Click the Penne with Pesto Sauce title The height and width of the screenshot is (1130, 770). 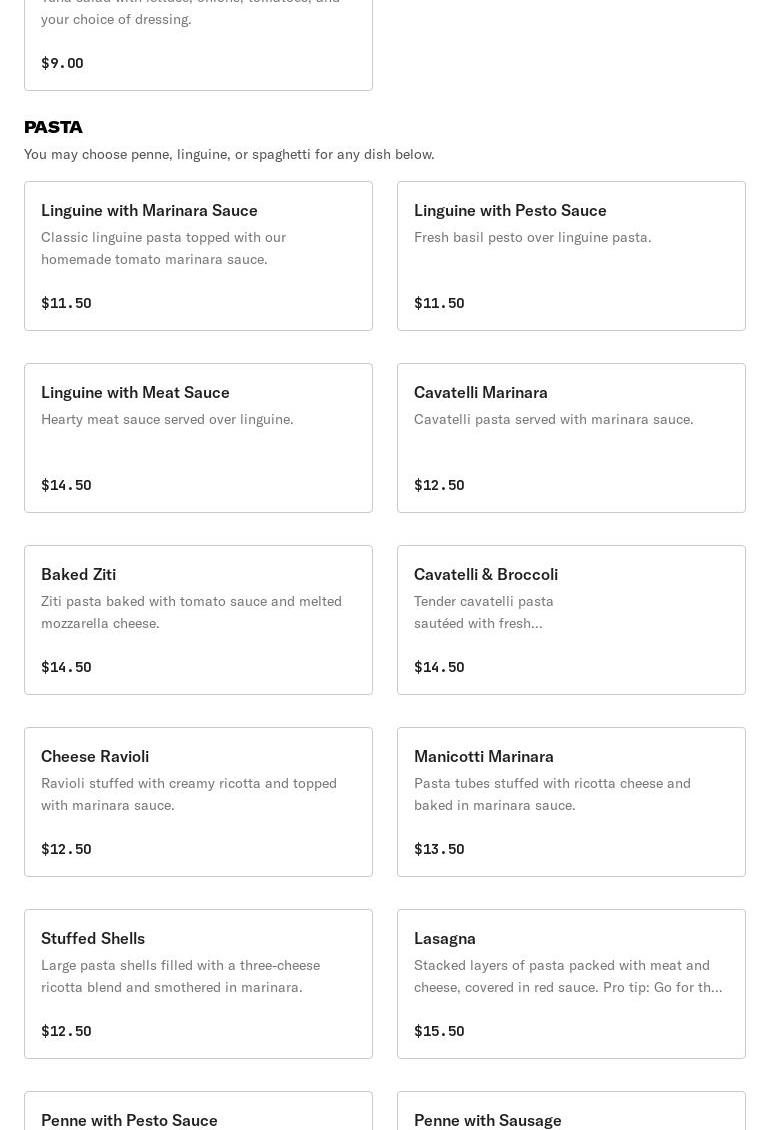[x=129, y=1120]
